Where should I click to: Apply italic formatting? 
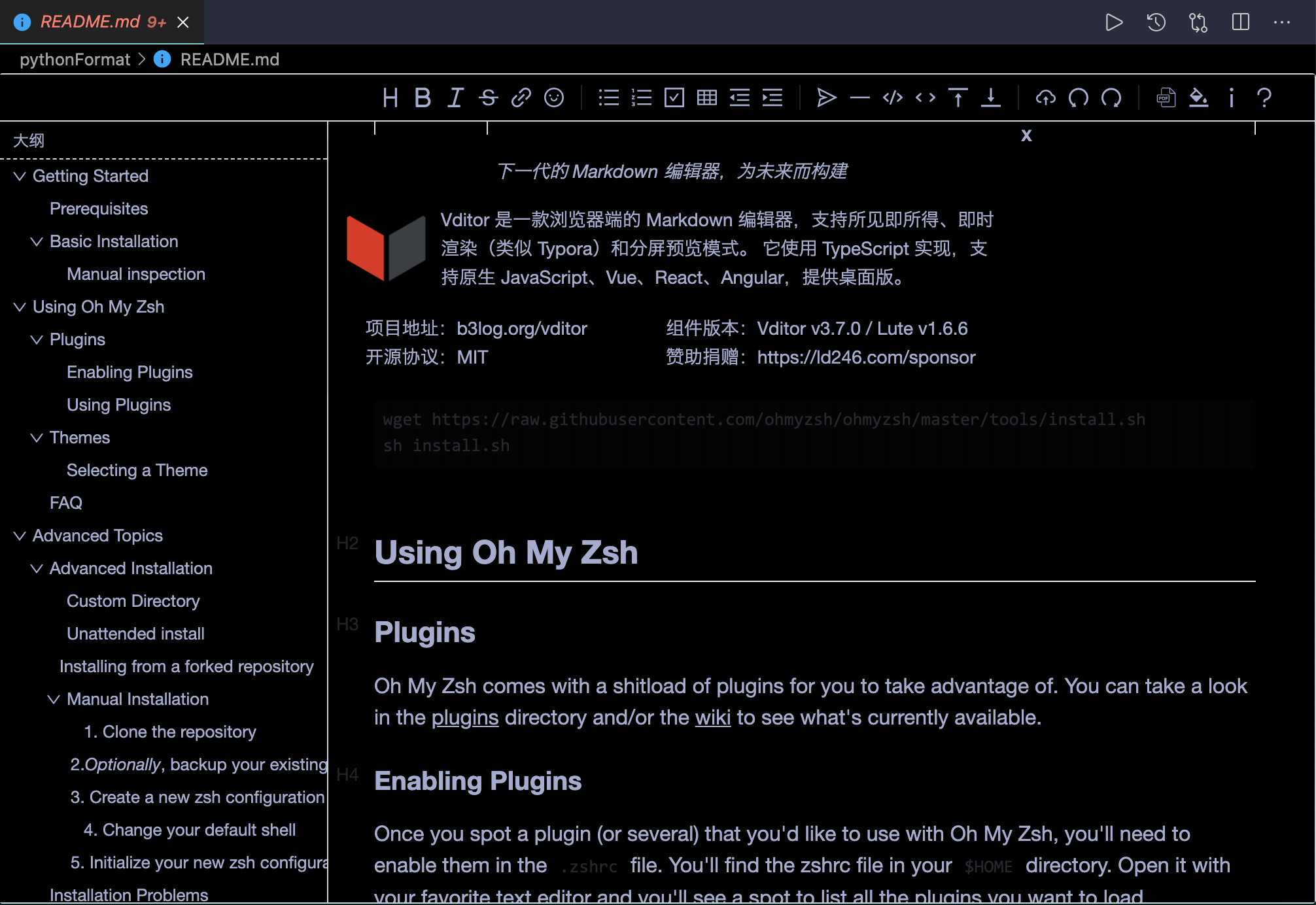(x=455, y=98)
